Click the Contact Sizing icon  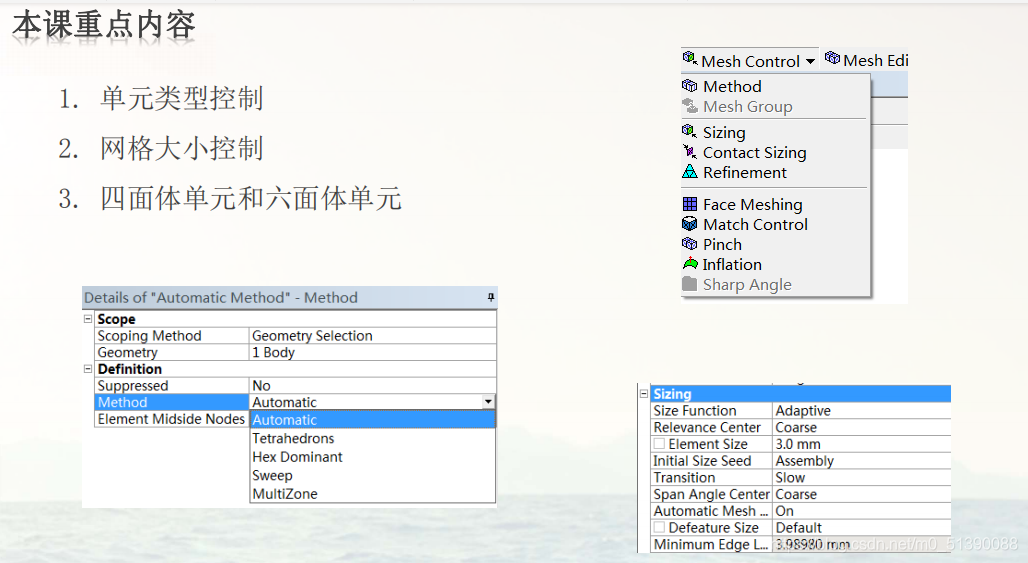tap(690, 152)
